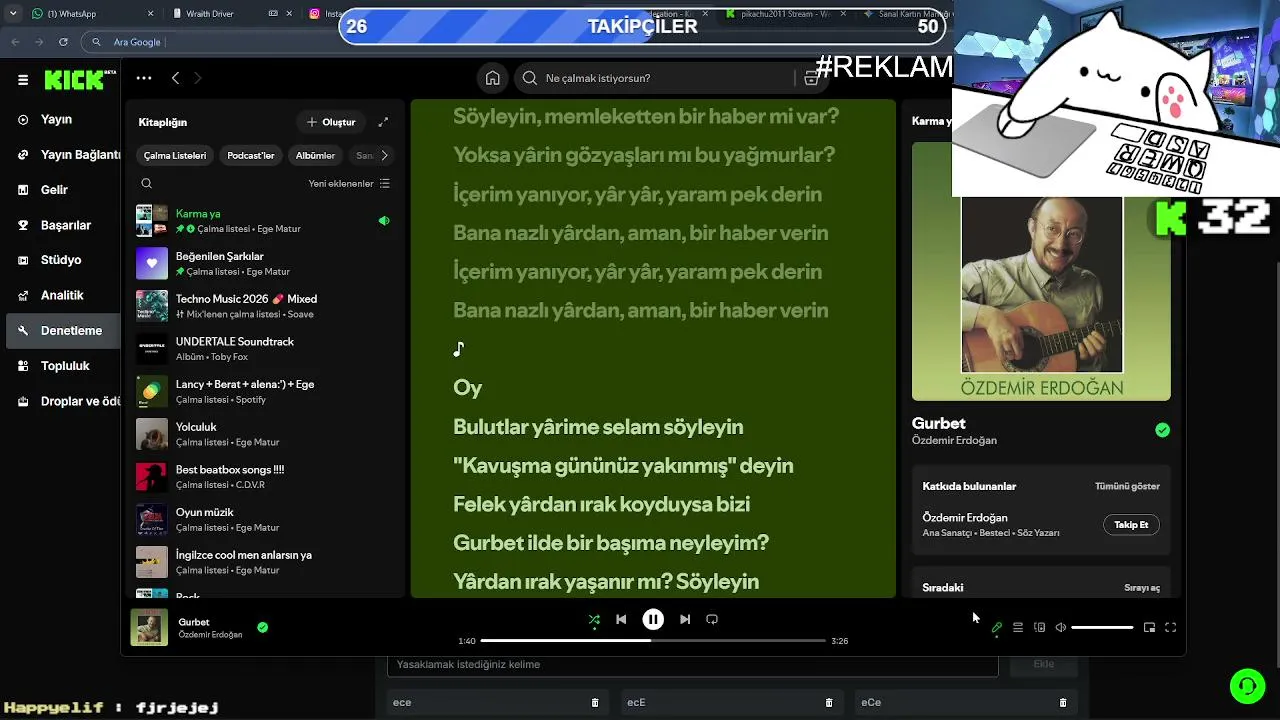Open the Kick support headset button
This screenshot has height=720, width=1280.
[1248, 686]
